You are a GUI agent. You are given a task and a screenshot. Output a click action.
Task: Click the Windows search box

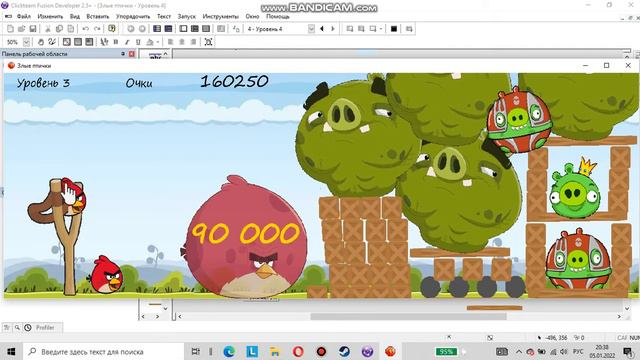103,351
